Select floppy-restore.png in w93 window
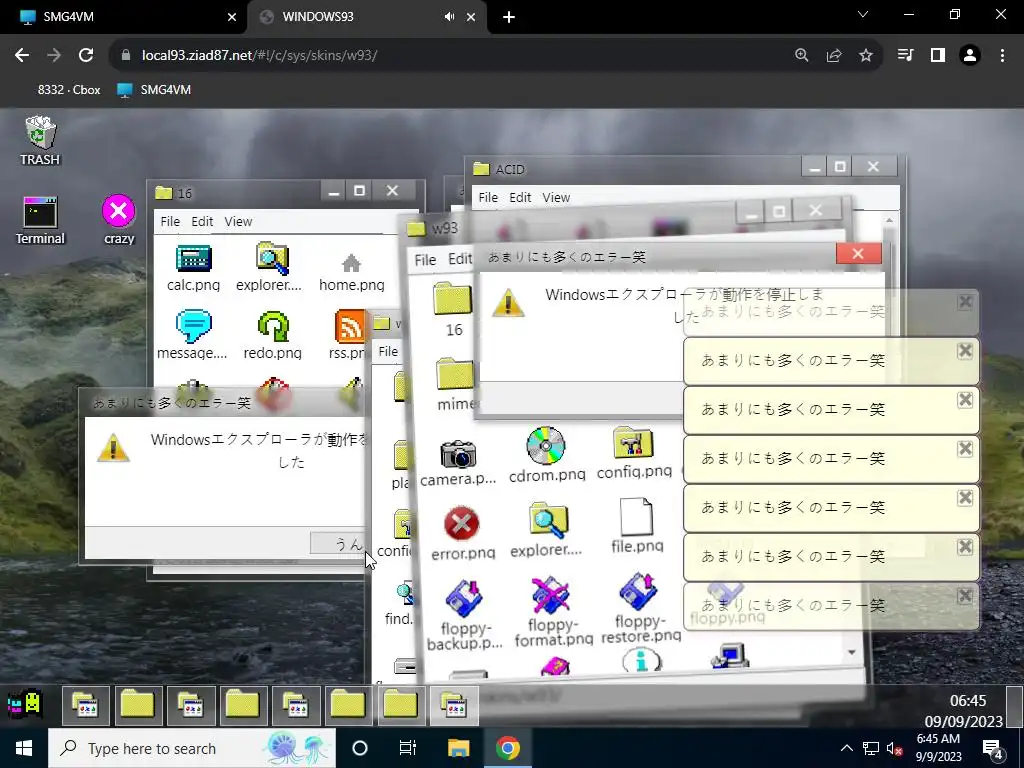1024x768 pixels. tap(640, 609)
